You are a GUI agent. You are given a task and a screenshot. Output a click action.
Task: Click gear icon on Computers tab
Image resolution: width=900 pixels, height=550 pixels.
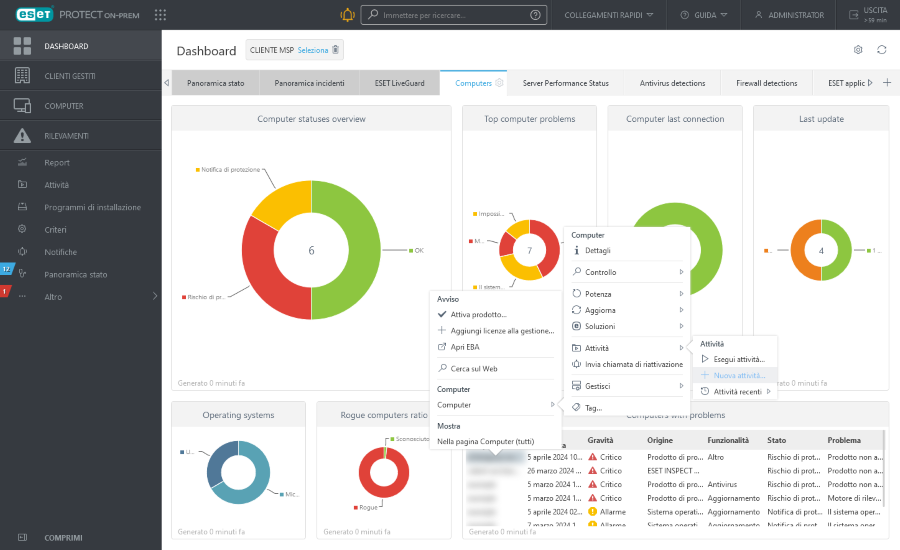499,83
